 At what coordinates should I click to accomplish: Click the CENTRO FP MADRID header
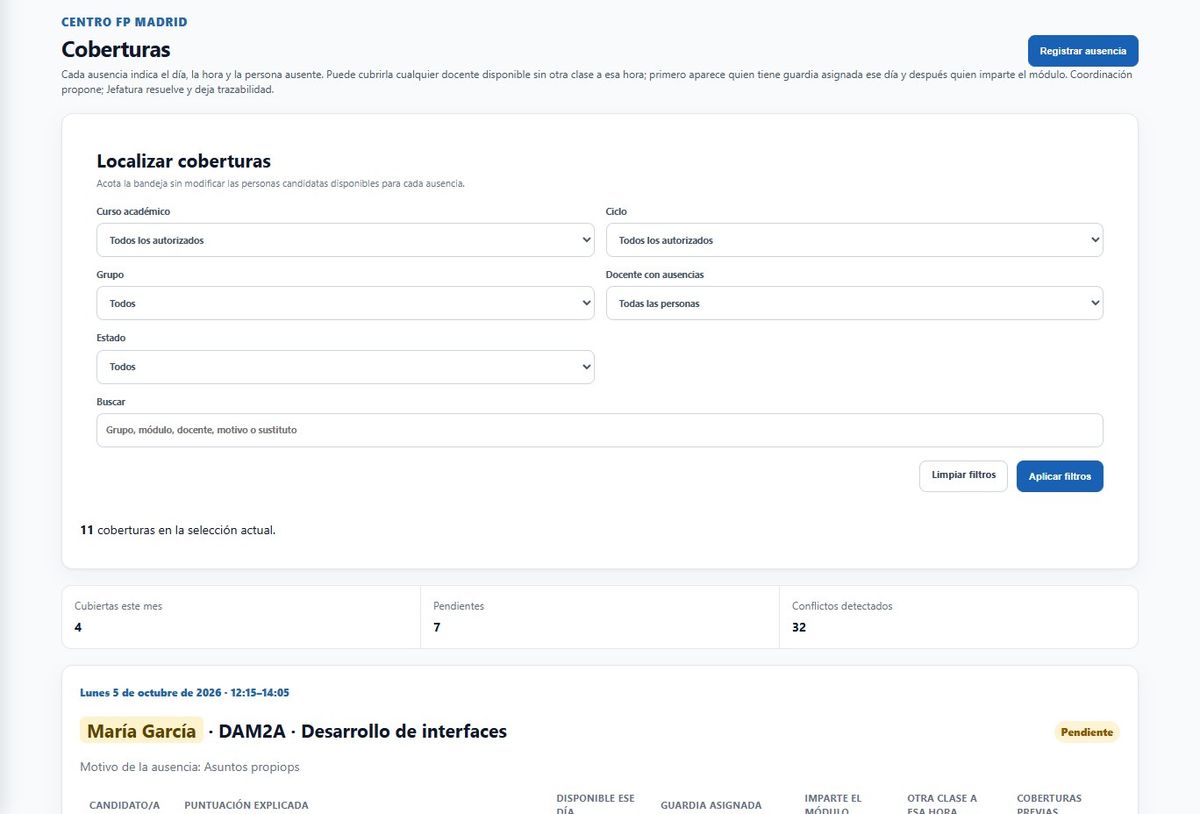124,22
